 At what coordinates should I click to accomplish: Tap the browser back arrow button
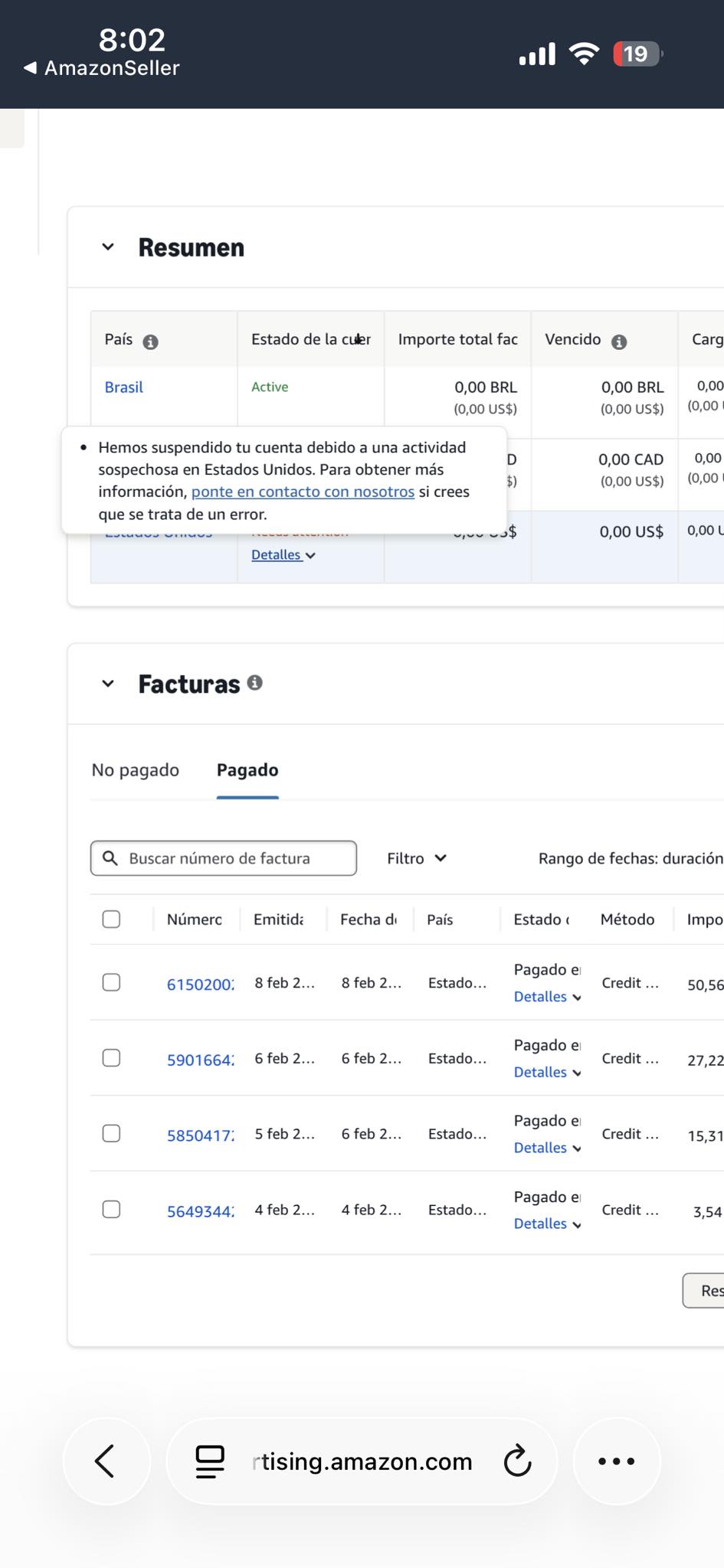tap(105, 1461)
